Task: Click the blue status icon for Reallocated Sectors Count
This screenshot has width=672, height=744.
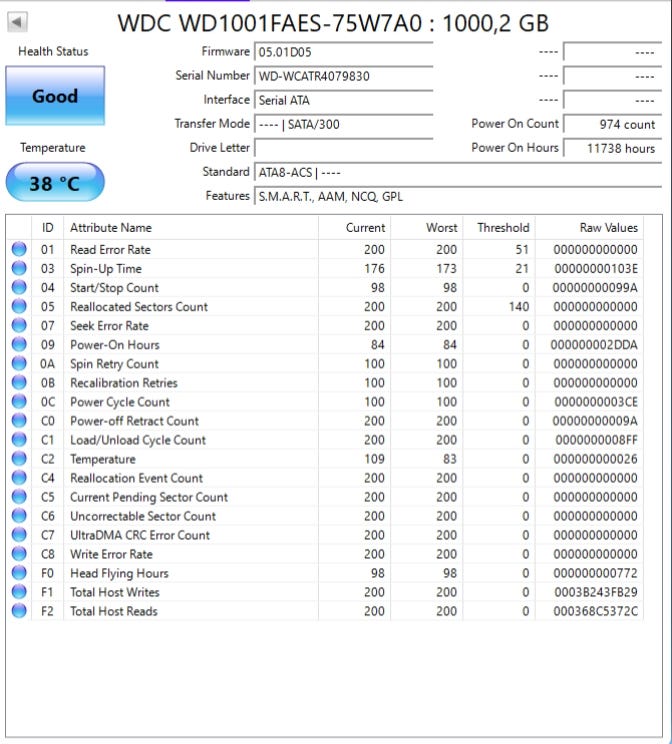Action: pyautogui.click(x=19, y=306)
